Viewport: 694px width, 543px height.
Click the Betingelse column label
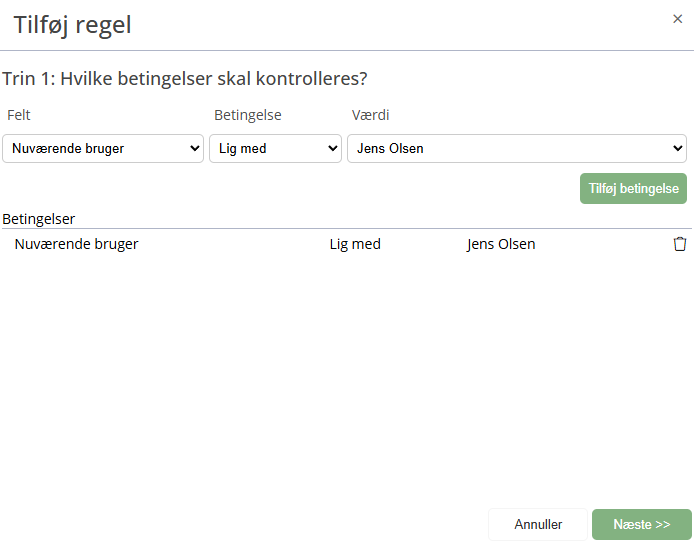(248, 115)
